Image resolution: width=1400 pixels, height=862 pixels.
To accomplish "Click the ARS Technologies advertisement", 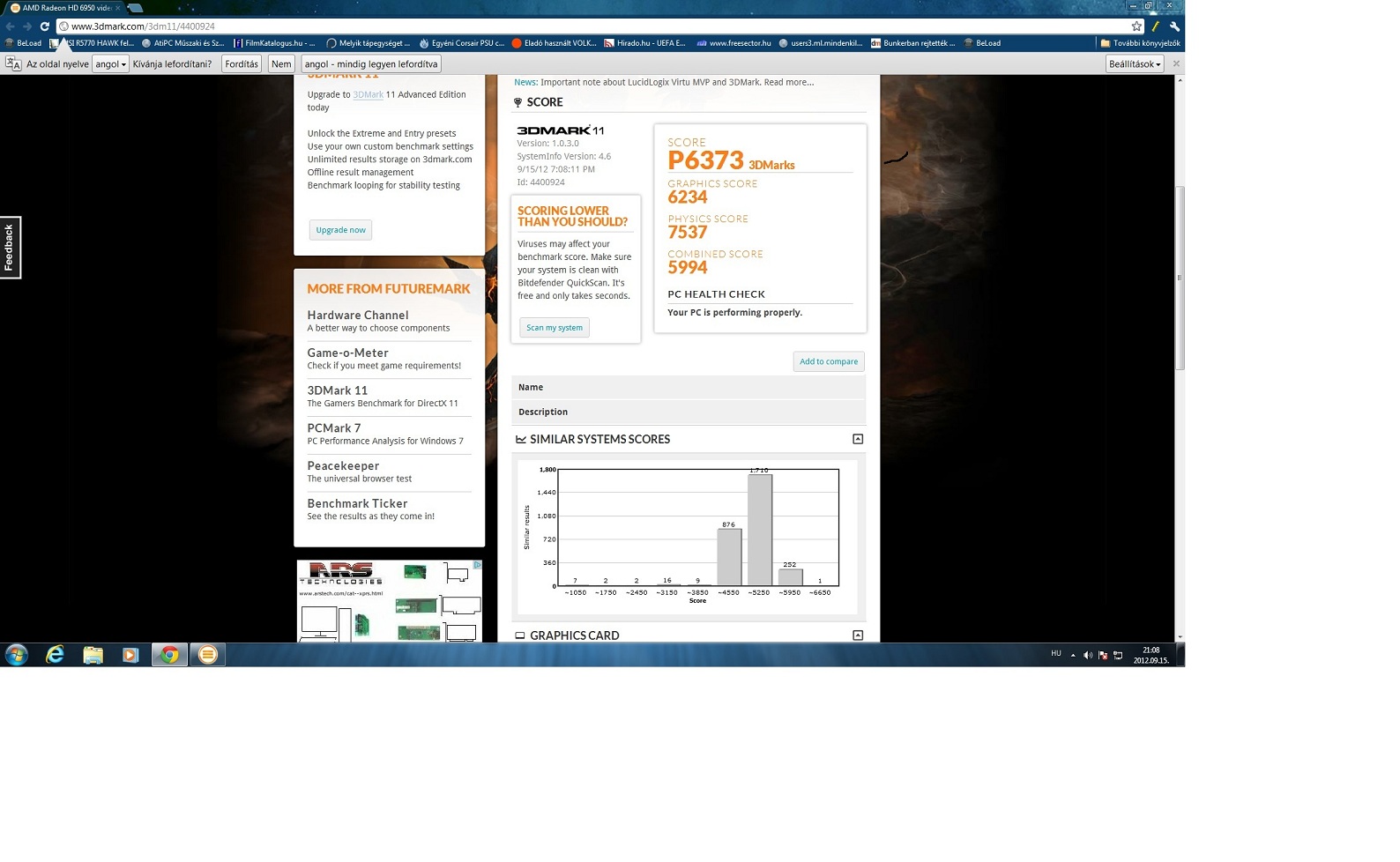I will point(390,601).
